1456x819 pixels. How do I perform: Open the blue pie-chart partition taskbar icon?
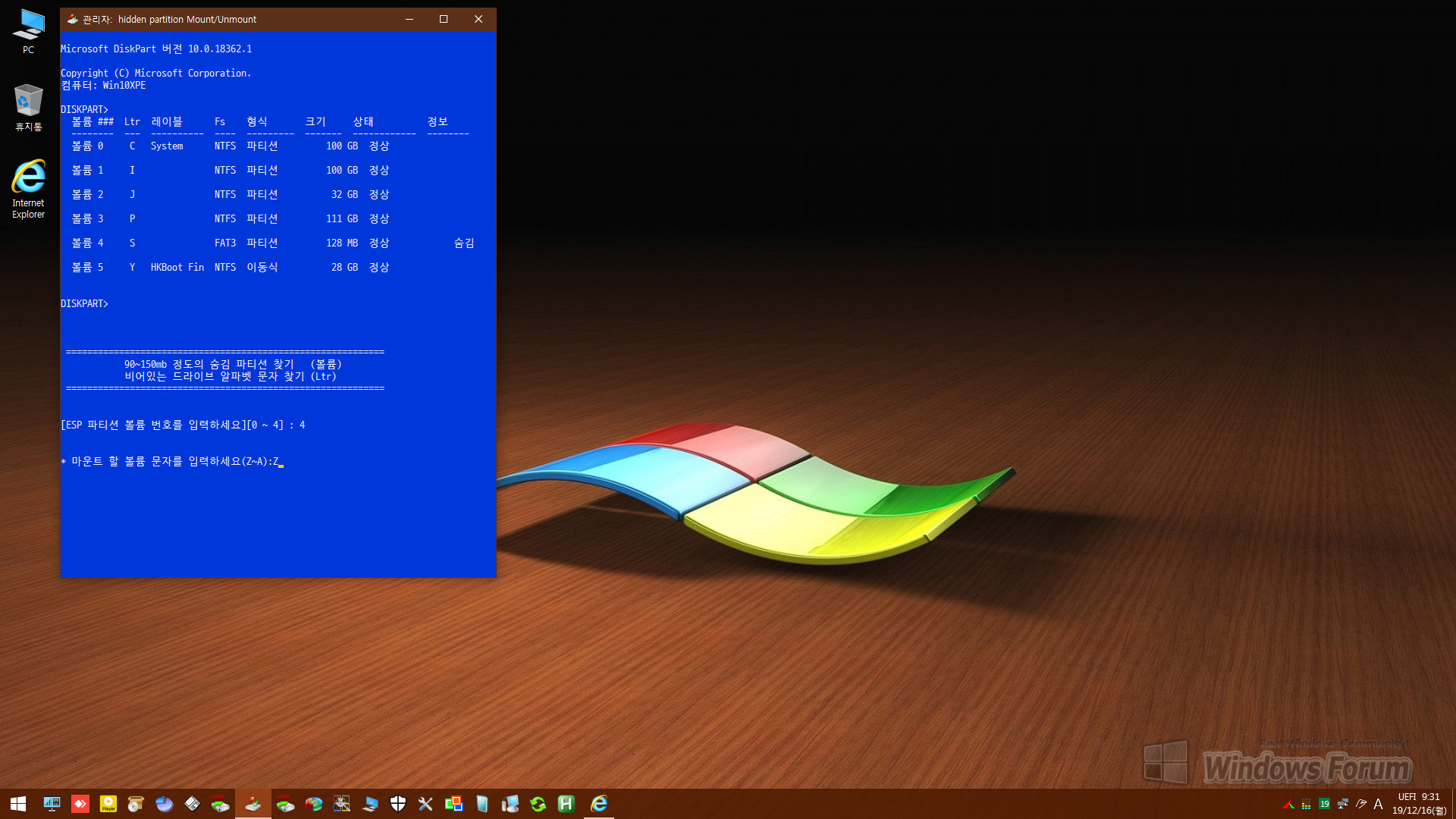164,804
